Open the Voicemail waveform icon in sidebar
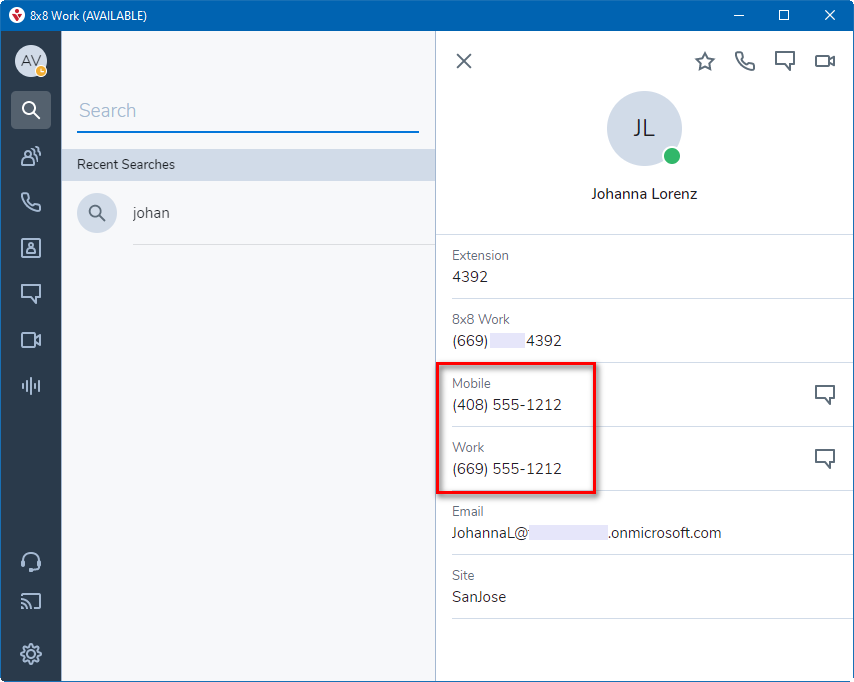 click(31, 386)
